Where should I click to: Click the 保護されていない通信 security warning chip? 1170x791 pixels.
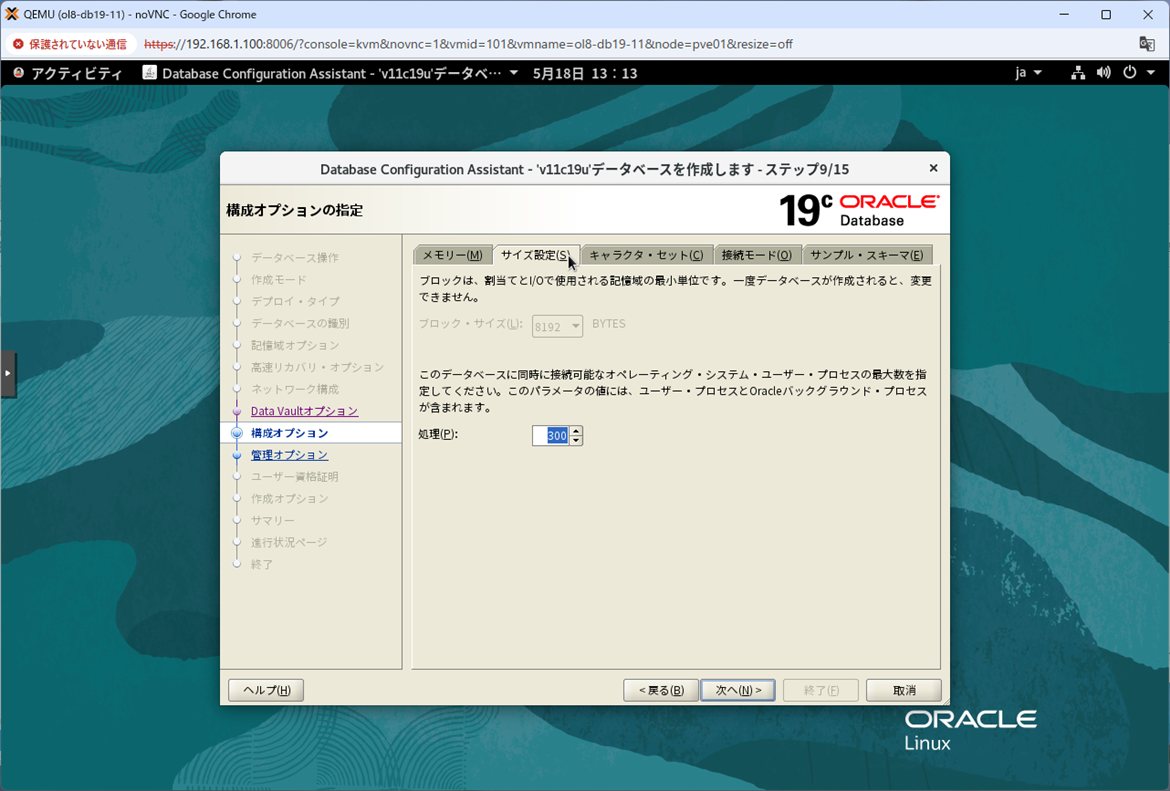tap(71, 44)
